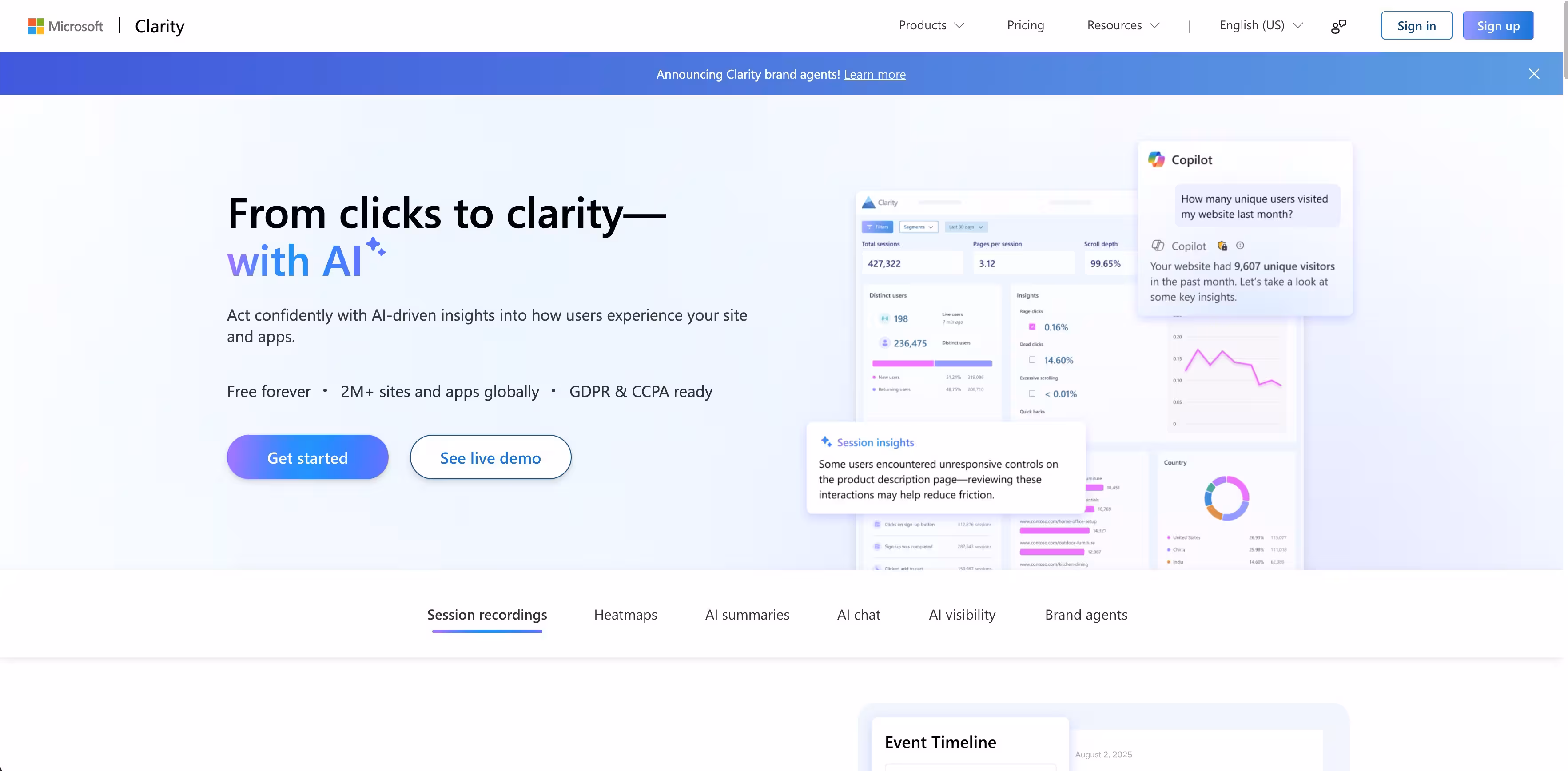1568x771 pixels.
Task: Toggle the Rage clicks checkbox in Insights
Action: 1032,327
